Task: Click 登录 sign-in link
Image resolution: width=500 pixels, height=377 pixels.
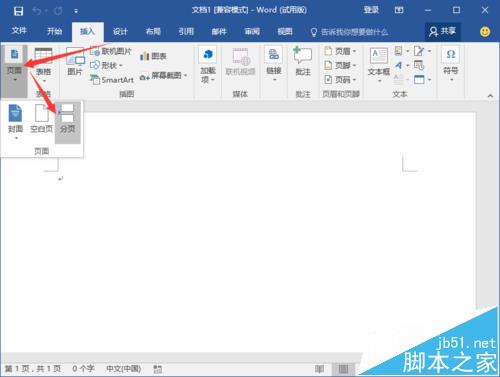Action: 371,10
